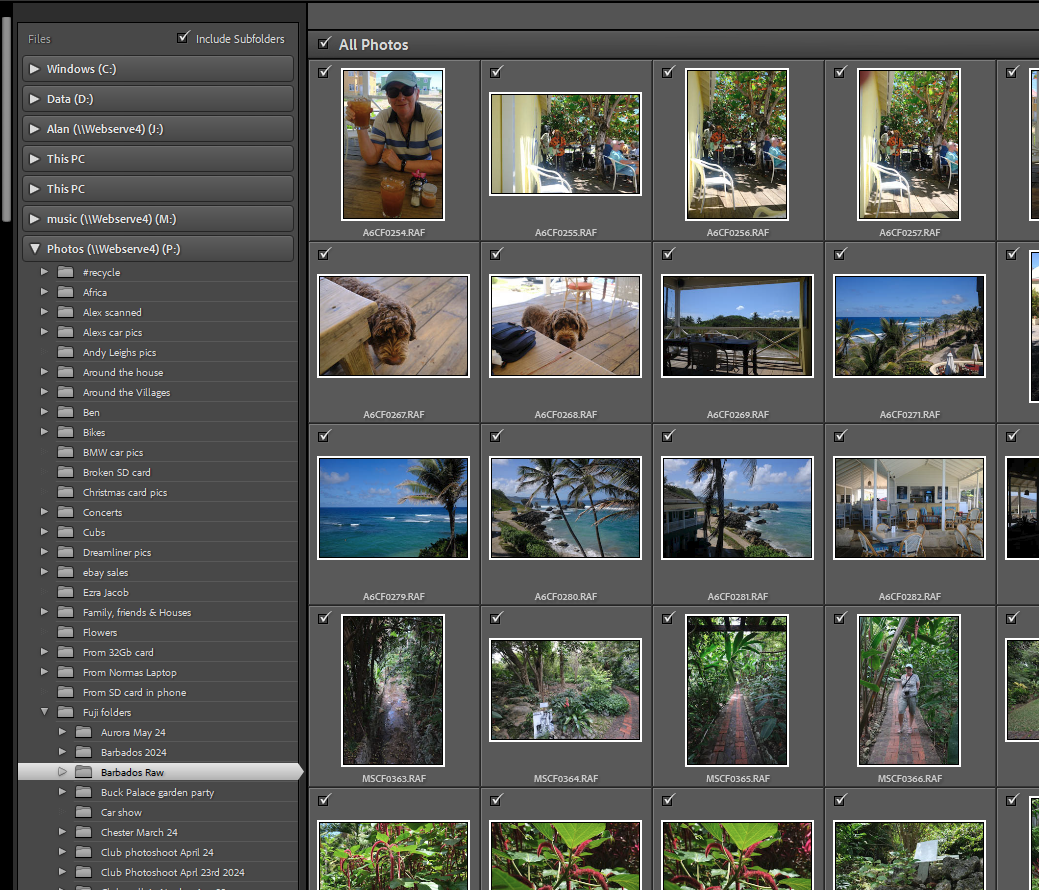1039x890 pixels.
Task: Click the Car show folder icon
Action: 84,812
